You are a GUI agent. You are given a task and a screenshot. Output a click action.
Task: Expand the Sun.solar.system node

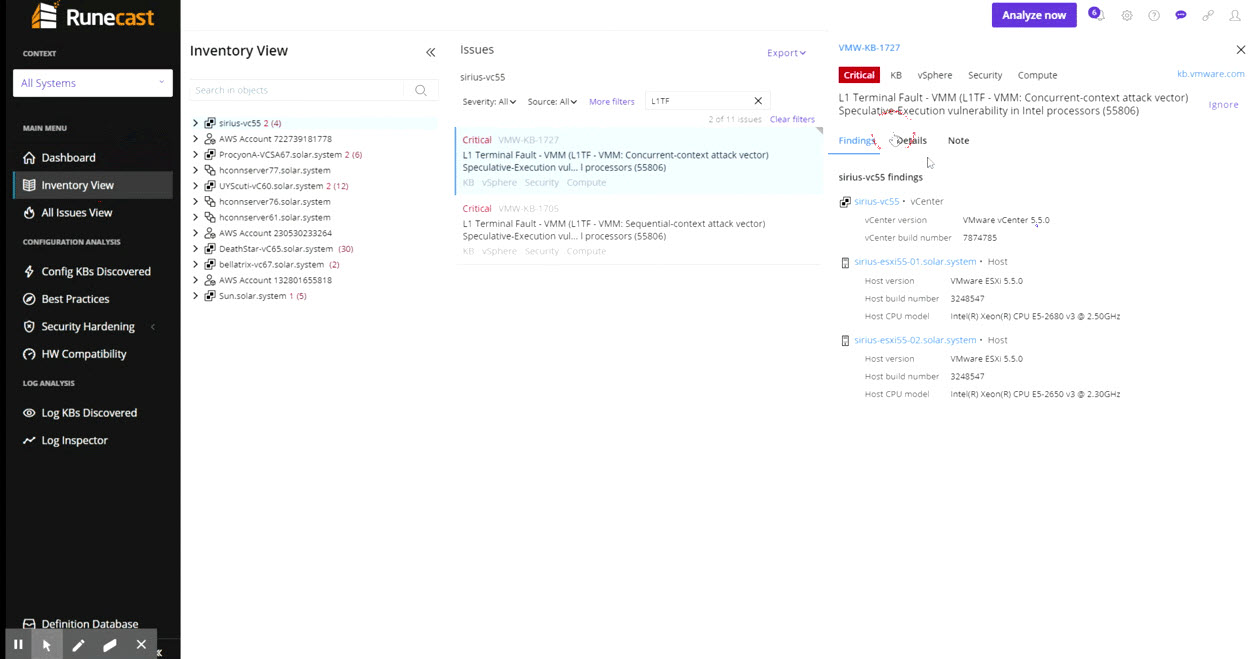click(x=196, y=296)
